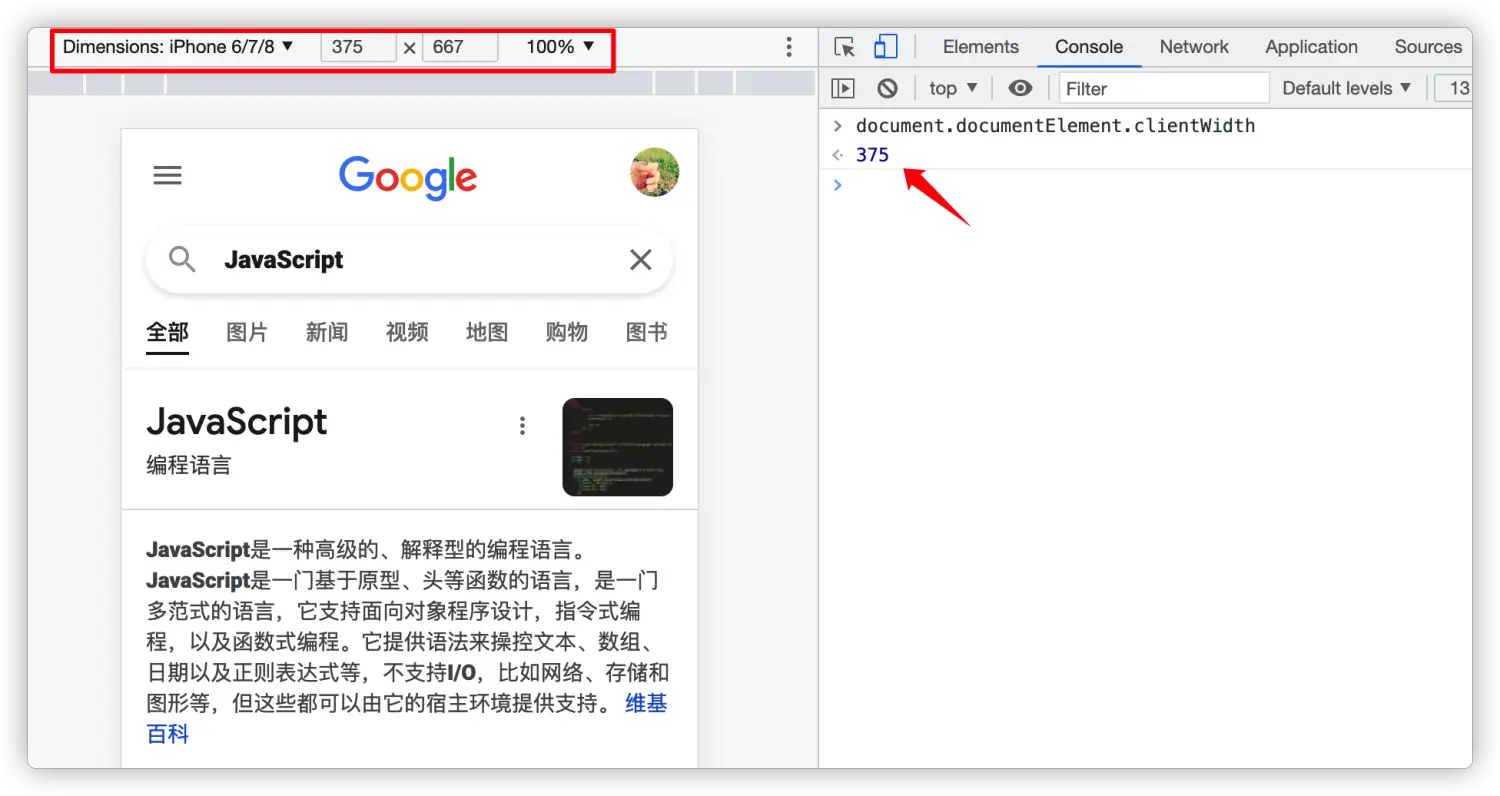Create a live expression with the eye icon
This screenshot has width=1500, height=796.
pyautogui.click(x=1020, y=88)
